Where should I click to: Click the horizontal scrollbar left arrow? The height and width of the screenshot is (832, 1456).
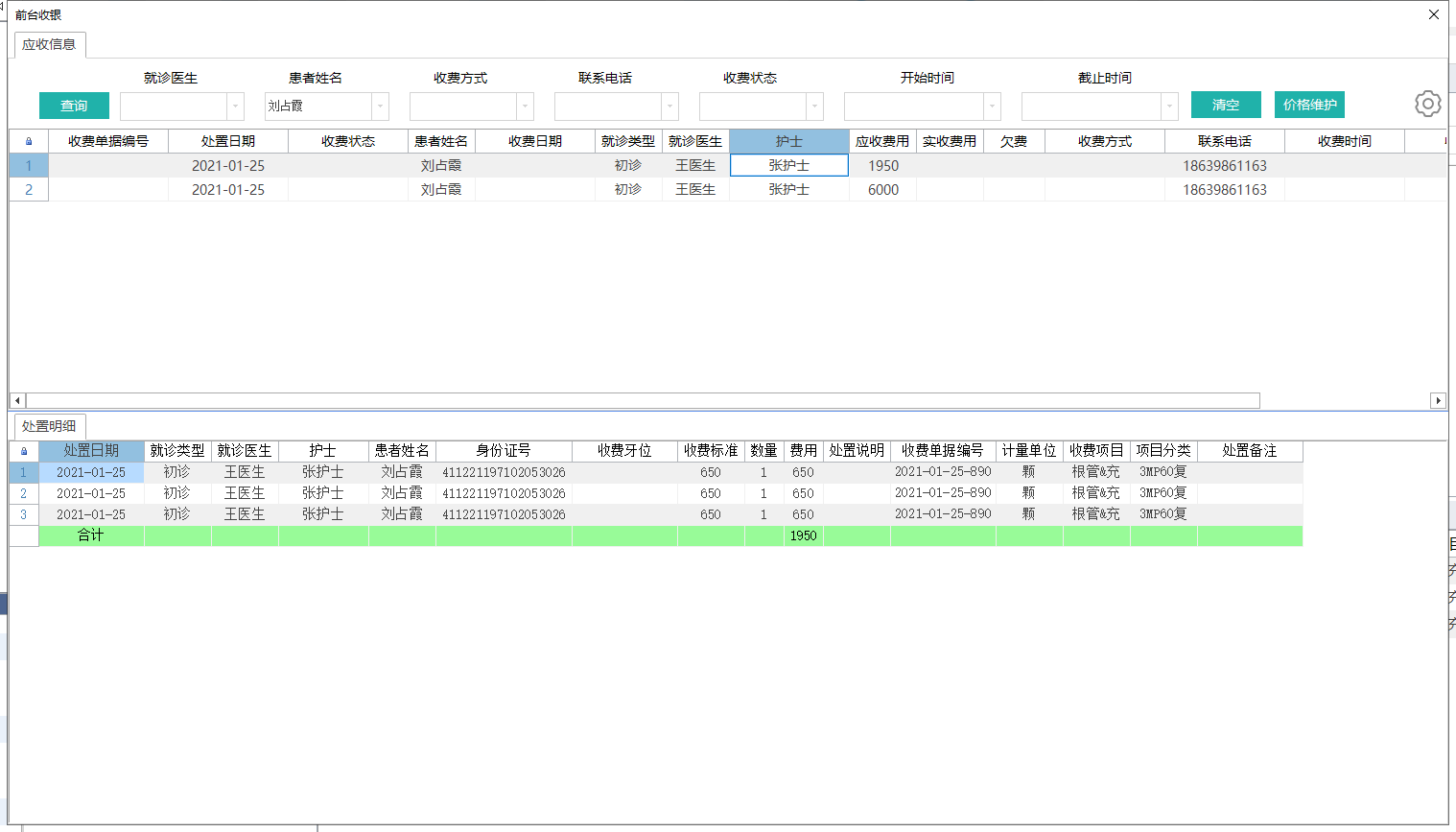(17, 400)
